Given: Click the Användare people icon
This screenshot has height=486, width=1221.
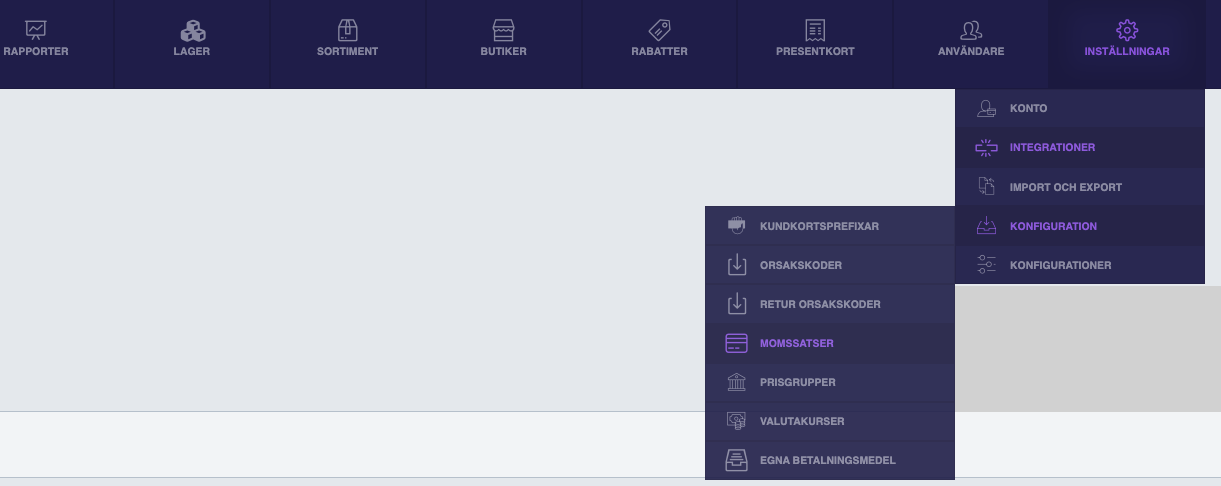Looking at the screenshot, I should pyautogui.click(x=971, y=31).
